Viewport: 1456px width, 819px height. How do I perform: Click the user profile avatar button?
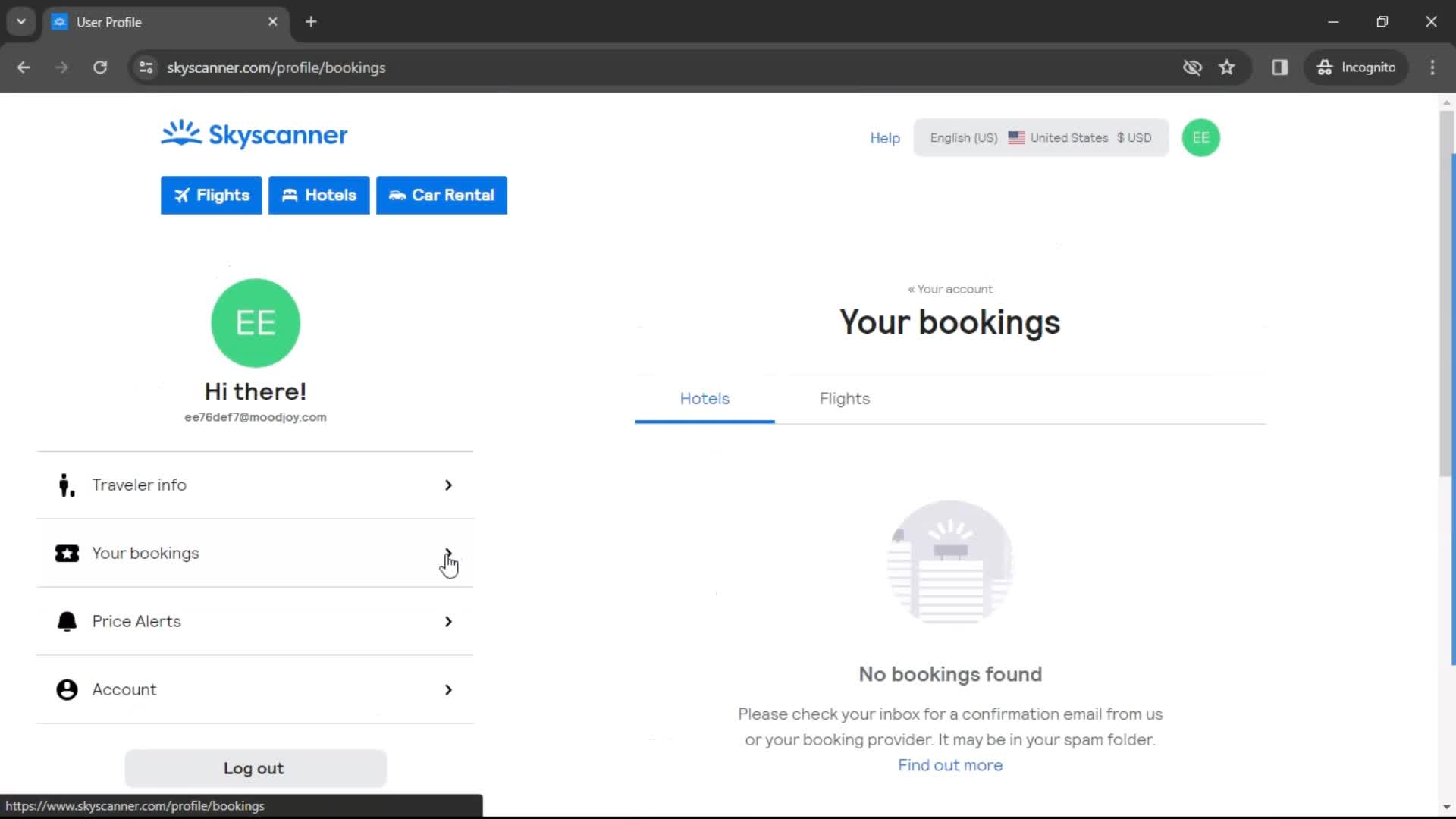tap(1200, 137)
